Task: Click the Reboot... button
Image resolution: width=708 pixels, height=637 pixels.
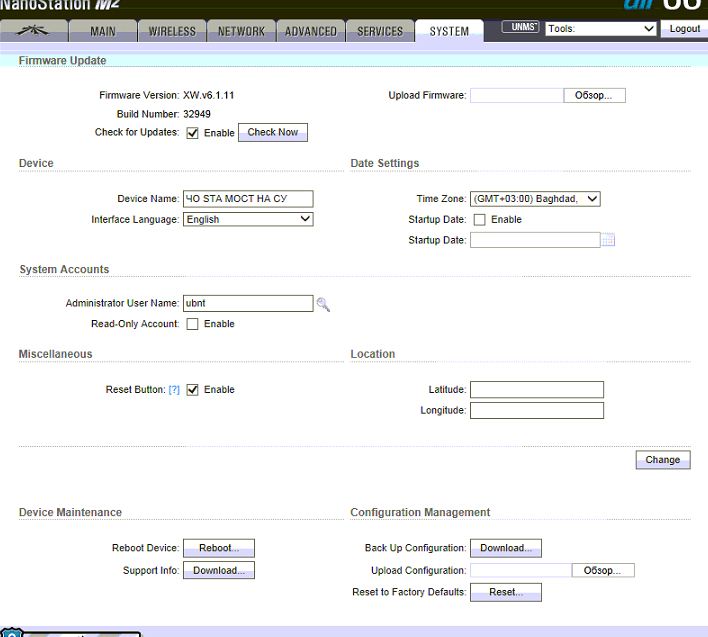Action: [219, 548]
